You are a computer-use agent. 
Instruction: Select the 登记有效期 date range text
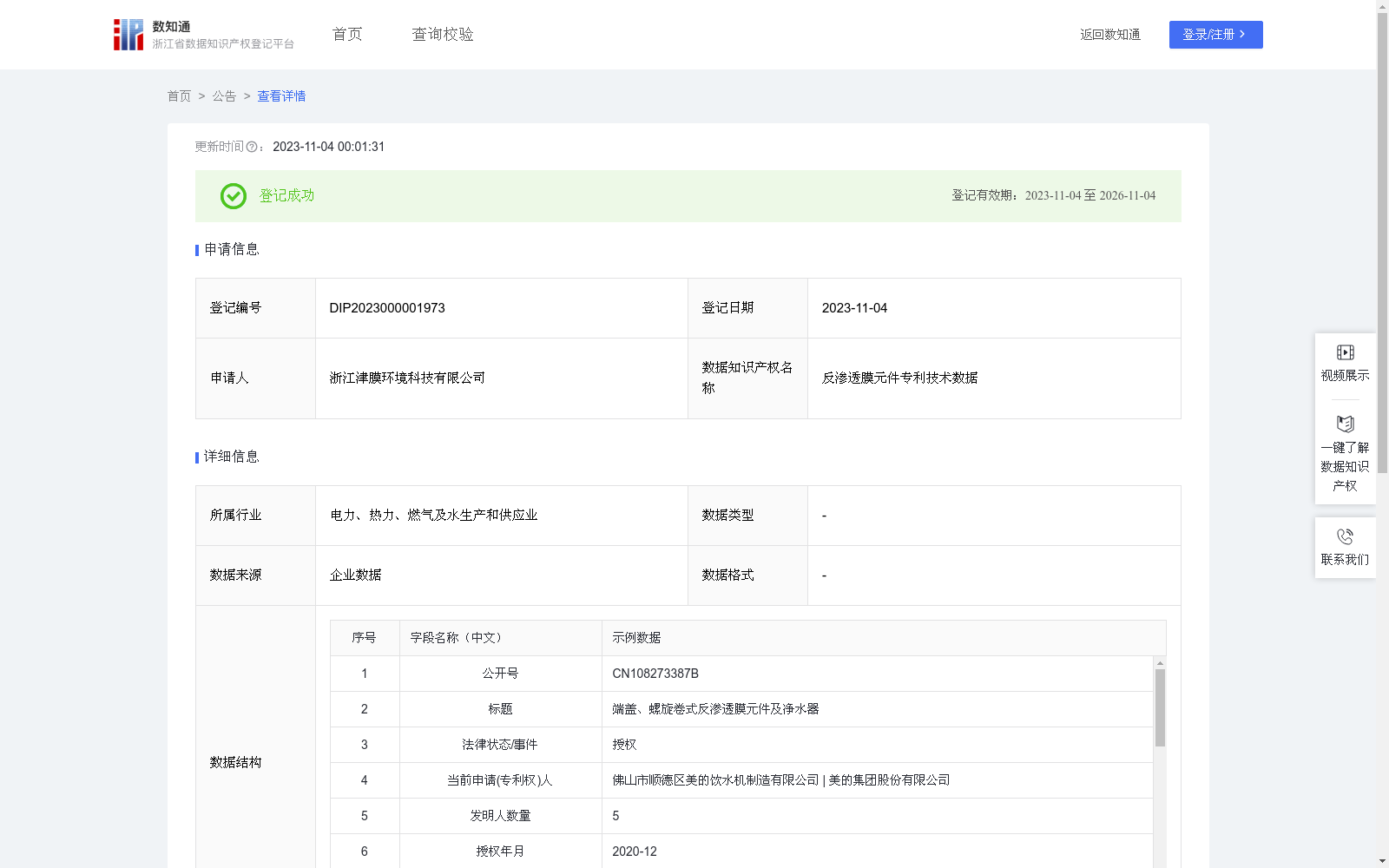point(1090,196)
